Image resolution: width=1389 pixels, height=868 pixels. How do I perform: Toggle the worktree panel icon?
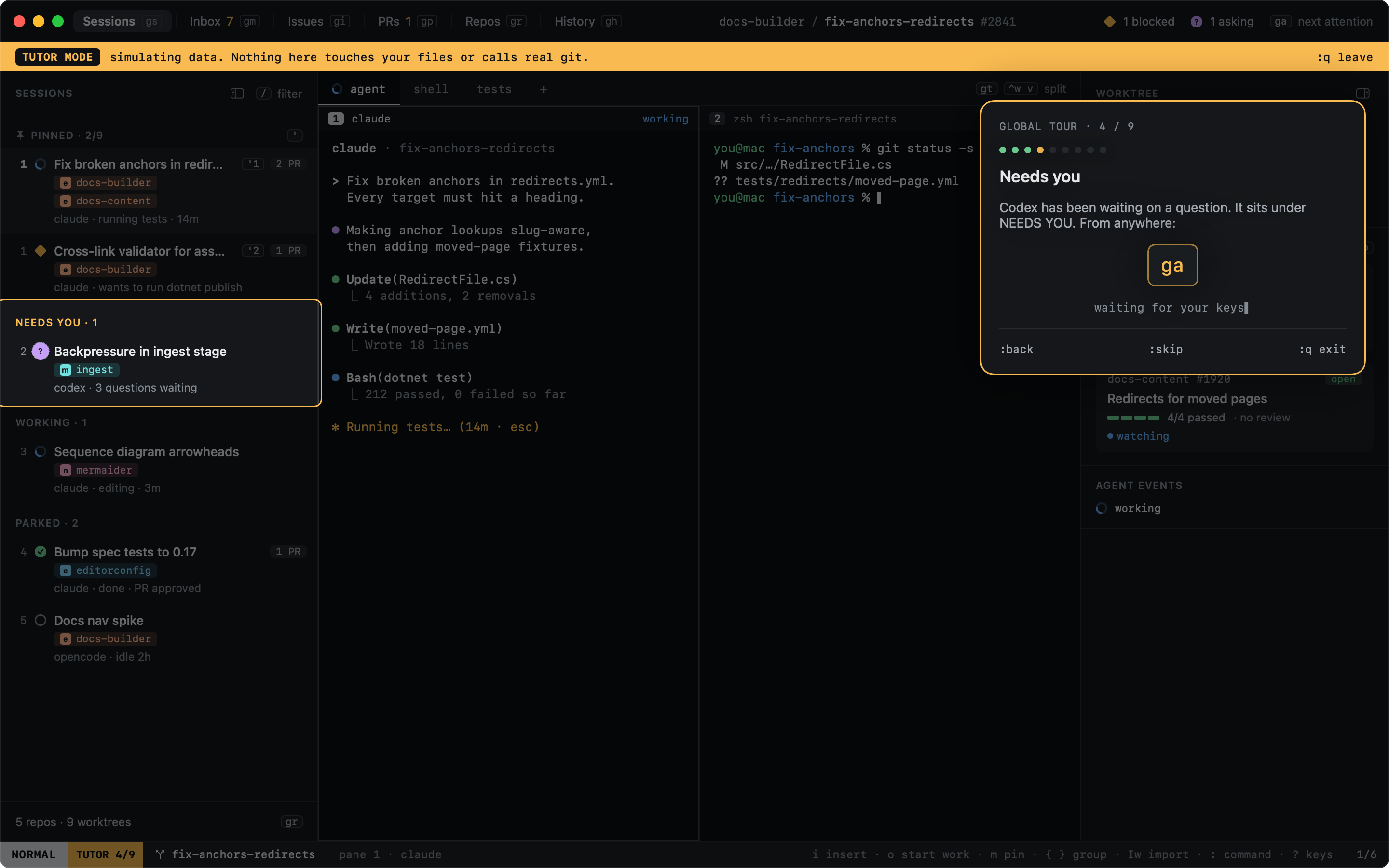tap(1362, 93)
